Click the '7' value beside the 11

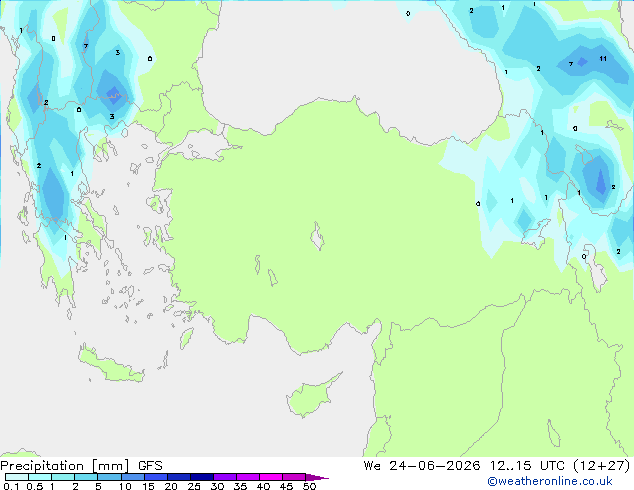click(571, 64)
